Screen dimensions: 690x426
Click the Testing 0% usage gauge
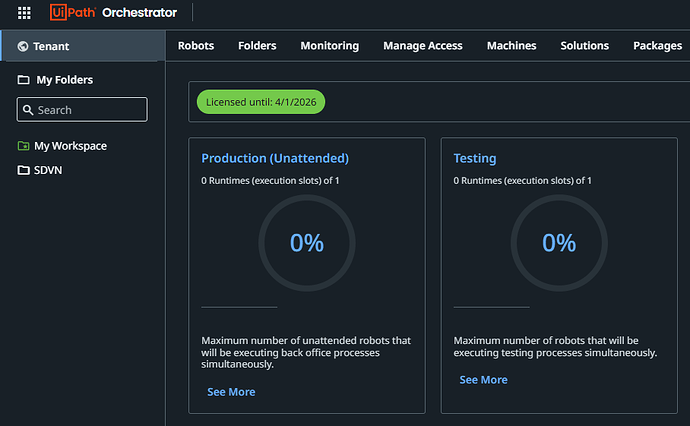tap(559, 243)
